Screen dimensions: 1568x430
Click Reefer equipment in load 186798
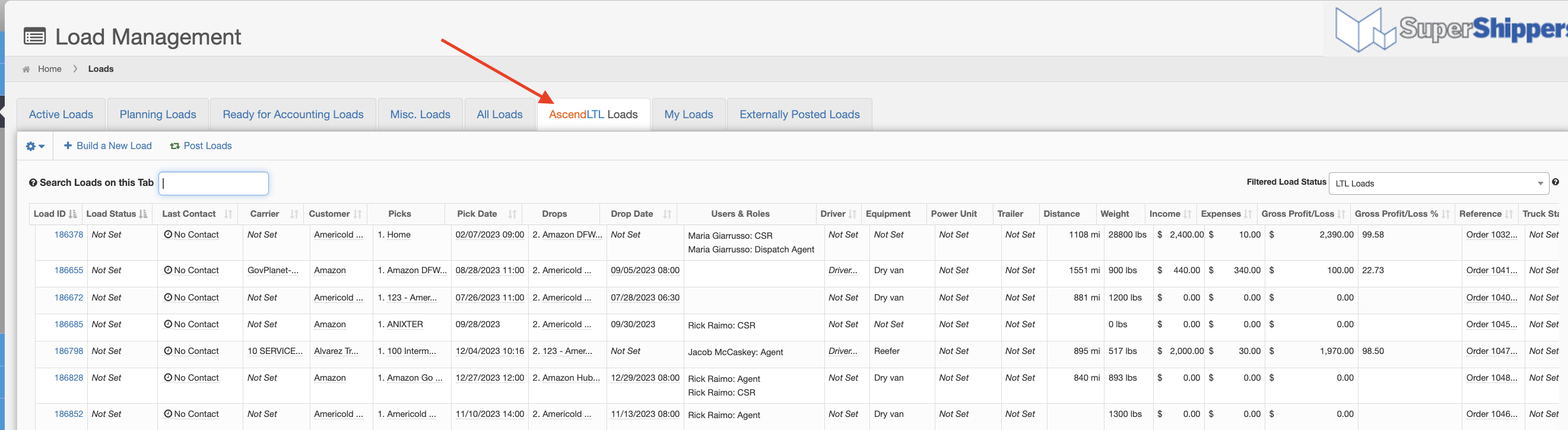point(886,352)
